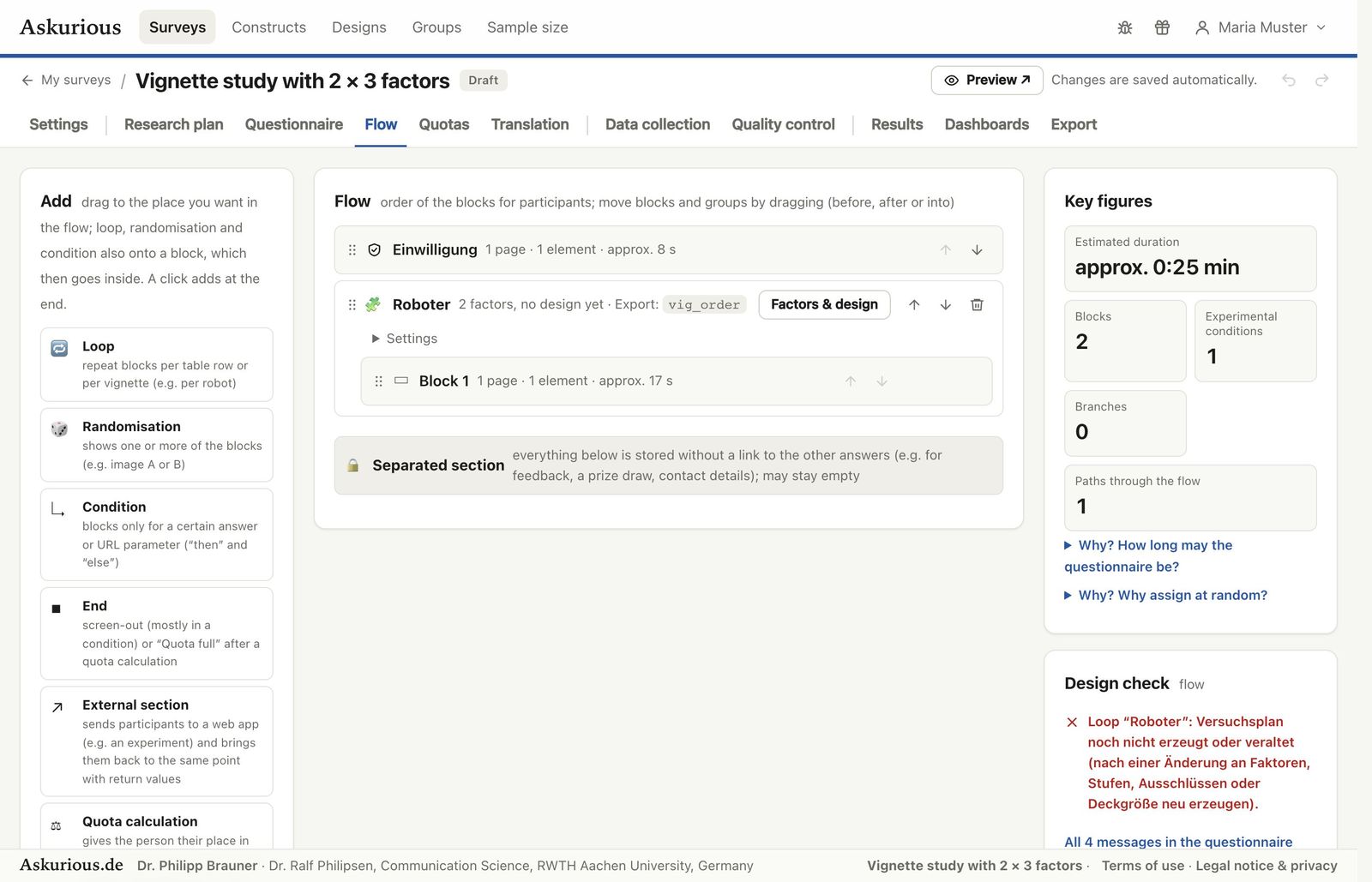Open the Maria Muster user dropdown

pos(1261,27)
